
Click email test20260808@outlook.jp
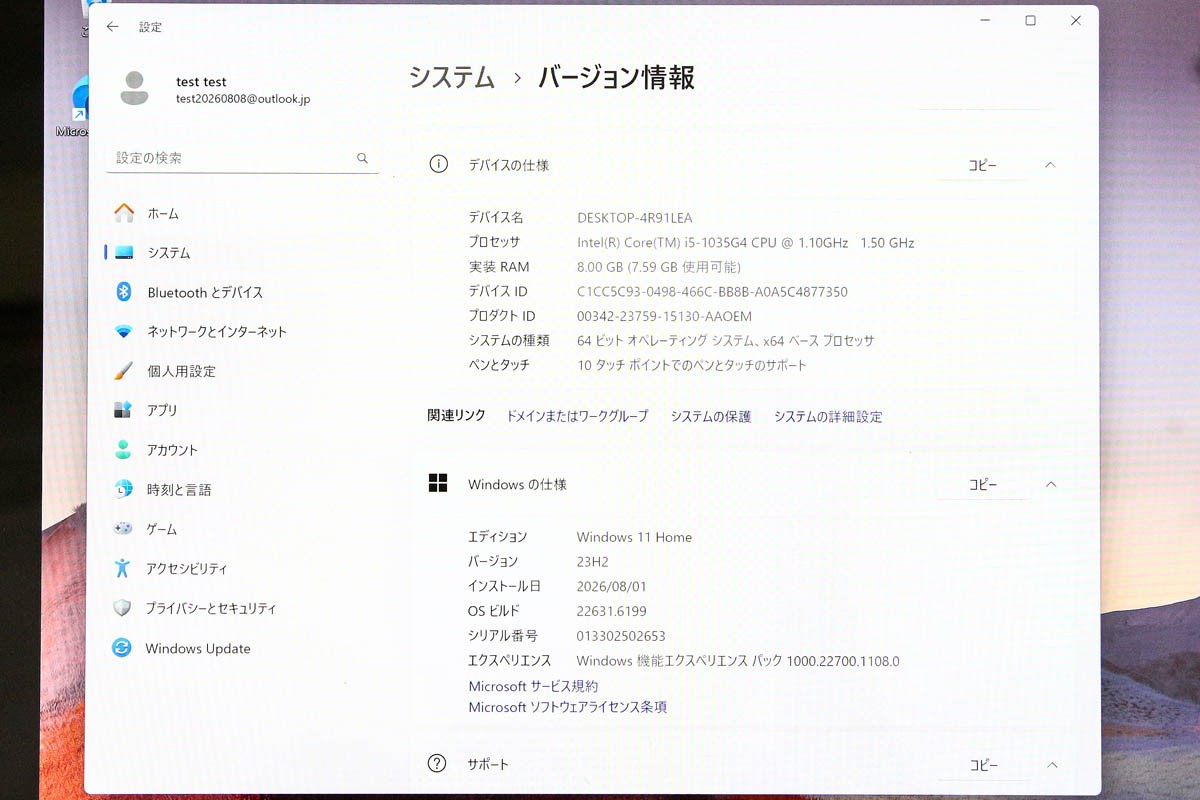point(243,99)
